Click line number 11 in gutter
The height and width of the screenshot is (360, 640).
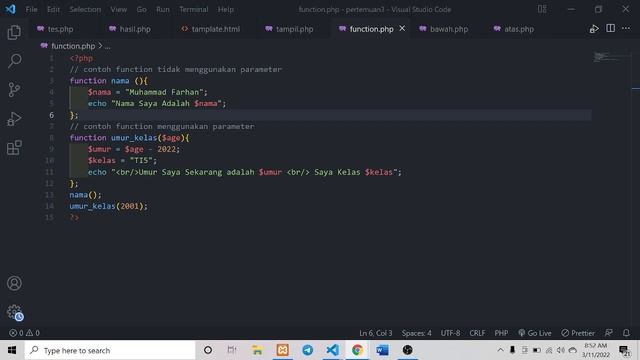pos(49,172)
